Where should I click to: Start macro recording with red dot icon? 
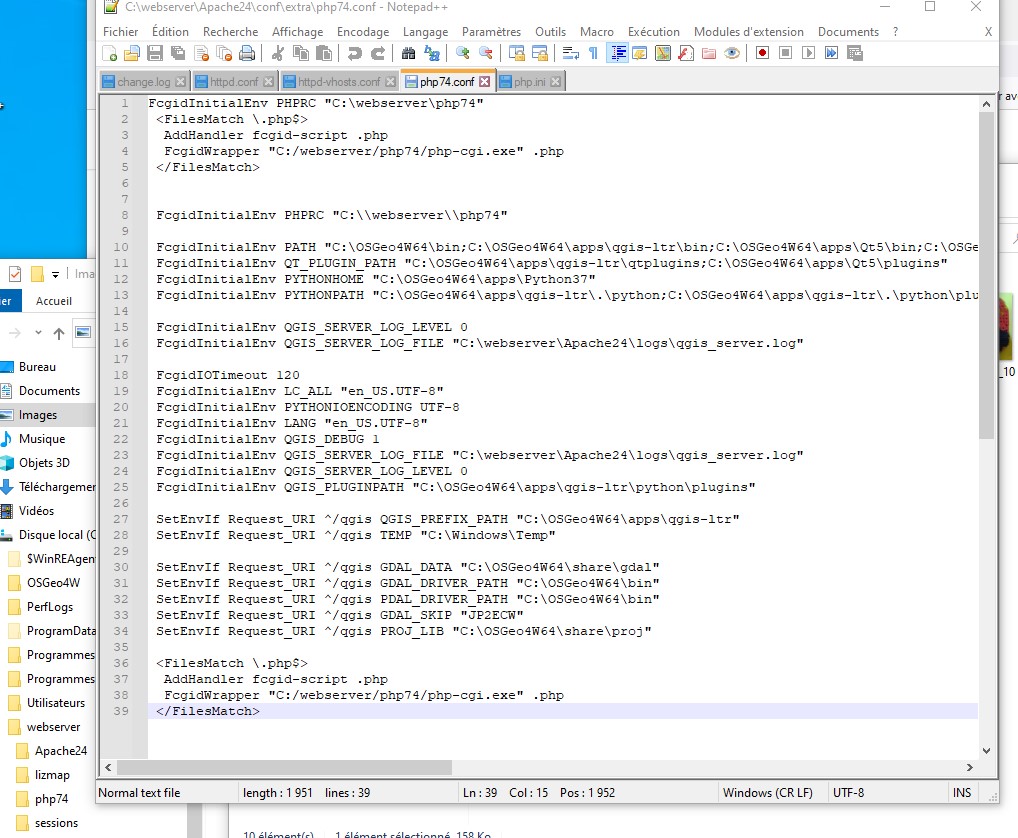click(x=763, y=54)
